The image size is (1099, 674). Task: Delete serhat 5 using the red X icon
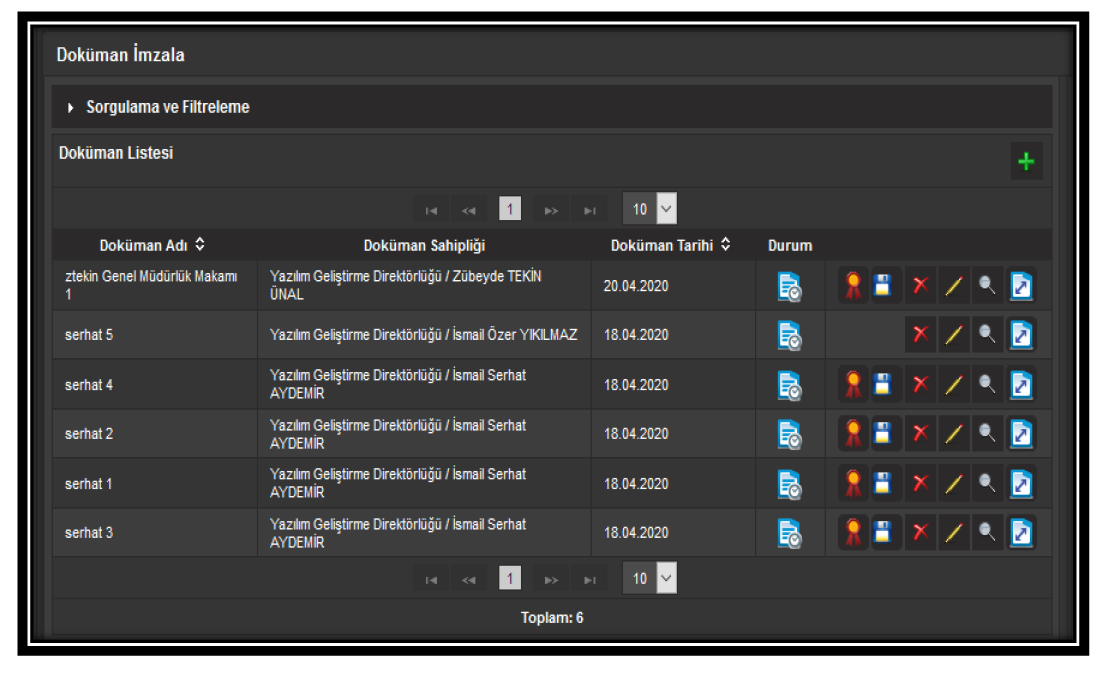click(919, 336)
